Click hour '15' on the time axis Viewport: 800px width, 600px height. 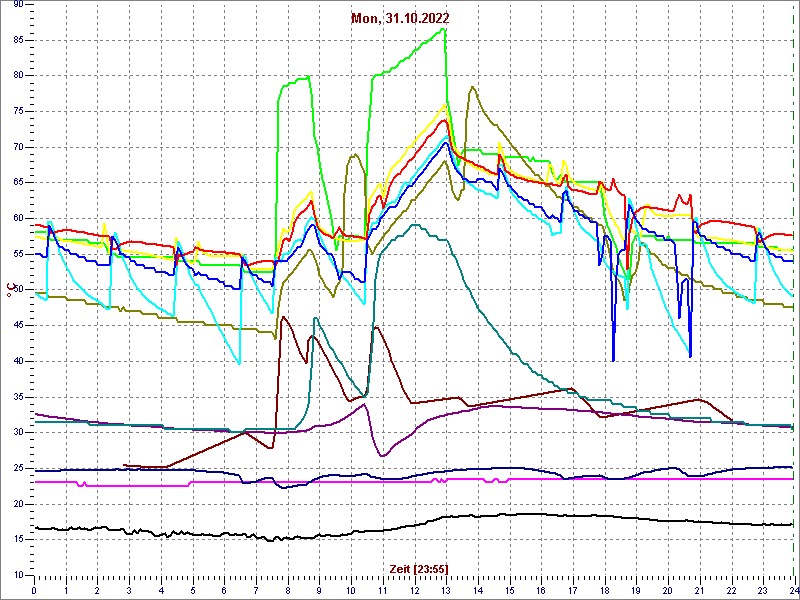509,590
